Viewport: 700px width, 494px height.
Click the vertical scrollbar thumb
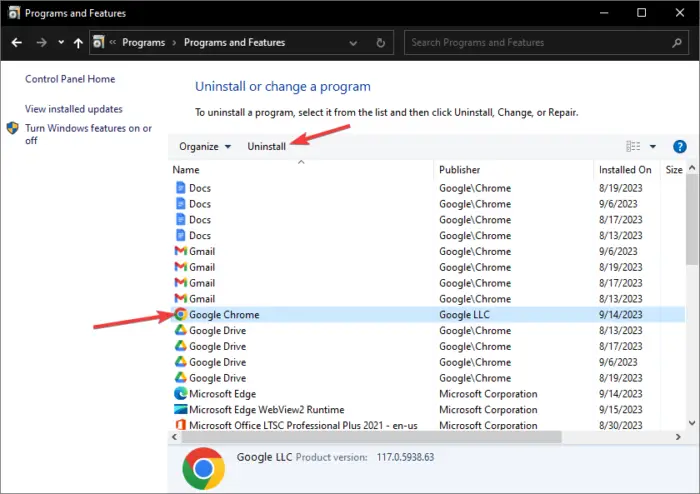tap(692, 220)
